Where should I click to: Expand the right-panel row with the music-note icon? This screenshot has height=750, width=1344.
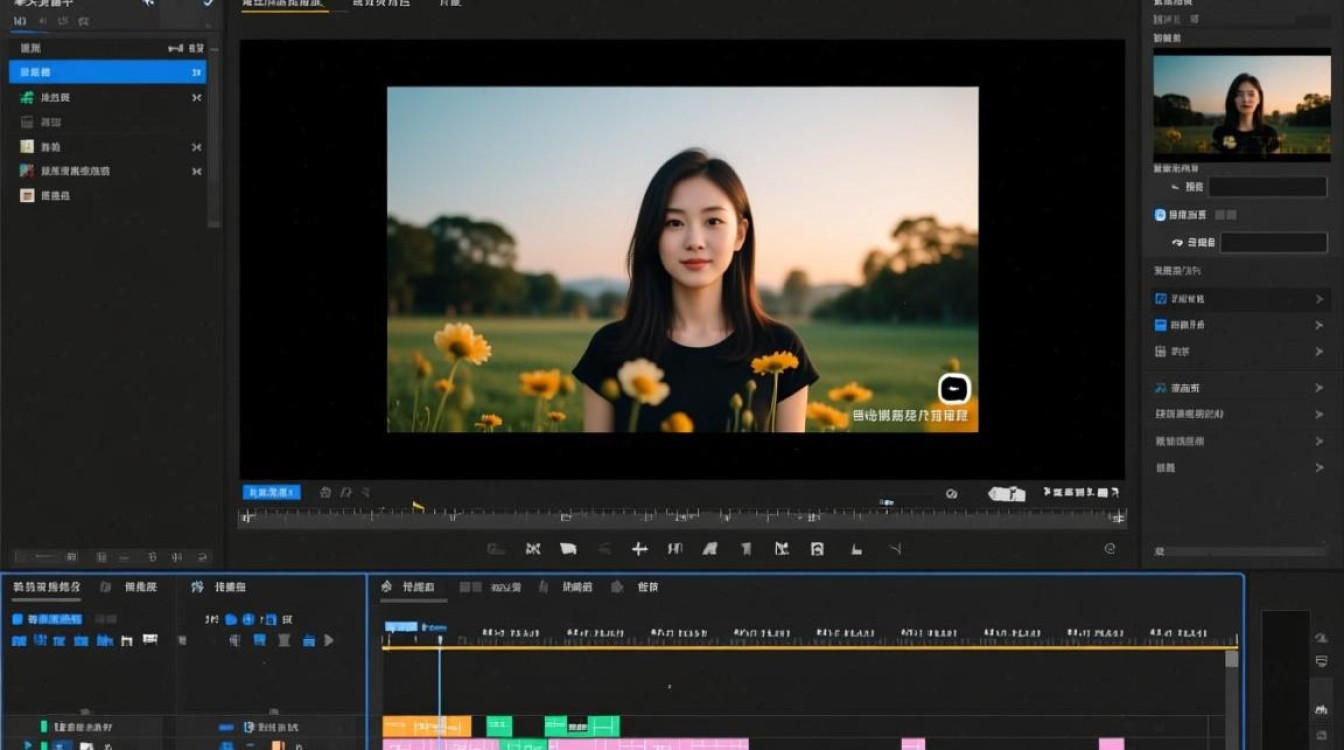(x=1241, y=388)
